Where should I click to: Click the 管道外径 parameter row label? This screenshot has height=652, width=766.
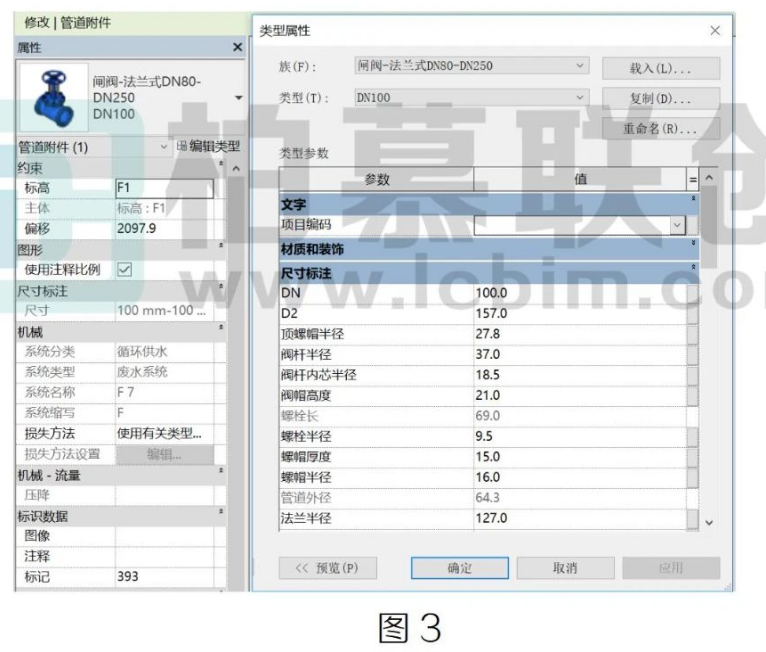[x=306, y=498]
